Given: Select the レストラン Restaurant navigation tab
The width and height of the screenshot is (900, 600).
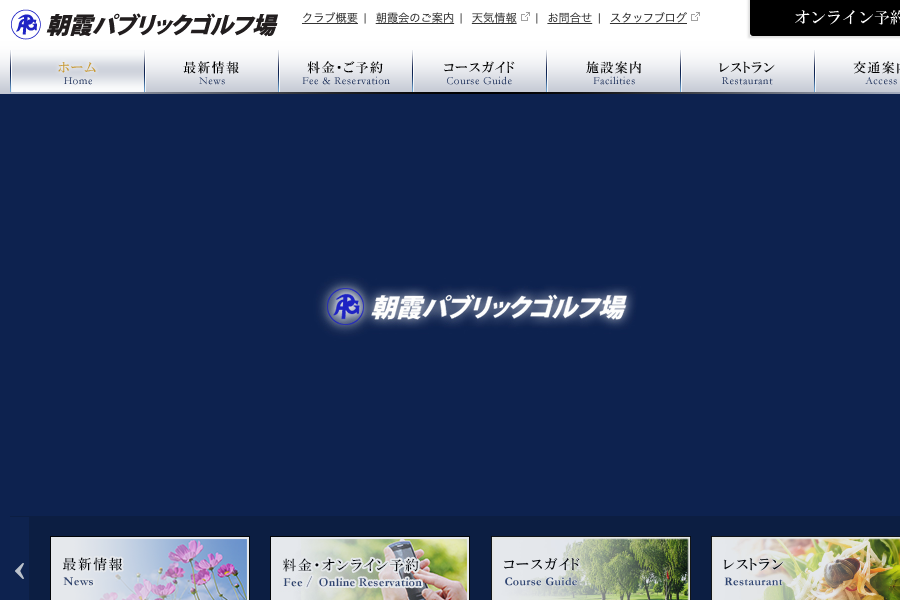Looking at the screenshot, I should coord(747,71).
